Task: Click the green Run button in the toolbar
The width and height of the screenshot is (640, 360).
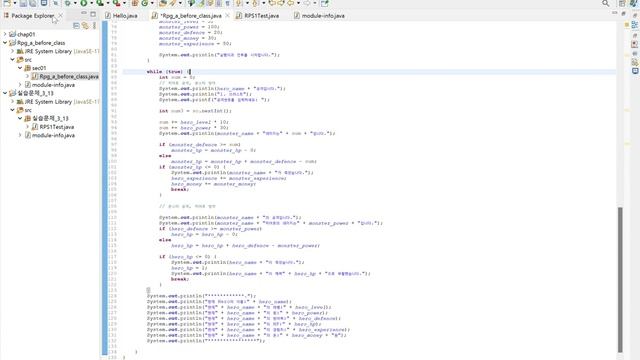Action: pos(84,3)
